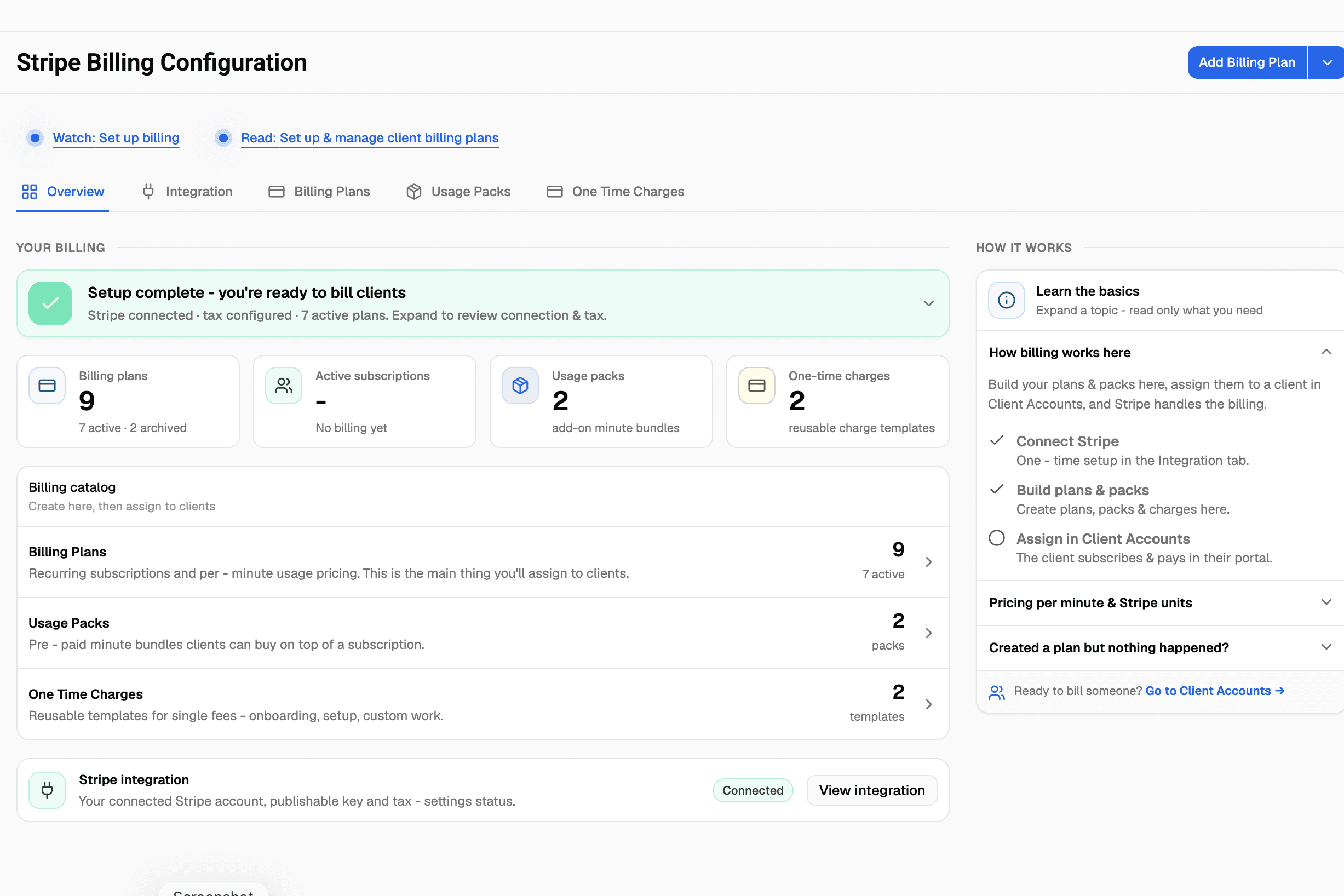1344x896 pixels.
Task: Click the Stripe integration heading
Action: tap(134, 780)
